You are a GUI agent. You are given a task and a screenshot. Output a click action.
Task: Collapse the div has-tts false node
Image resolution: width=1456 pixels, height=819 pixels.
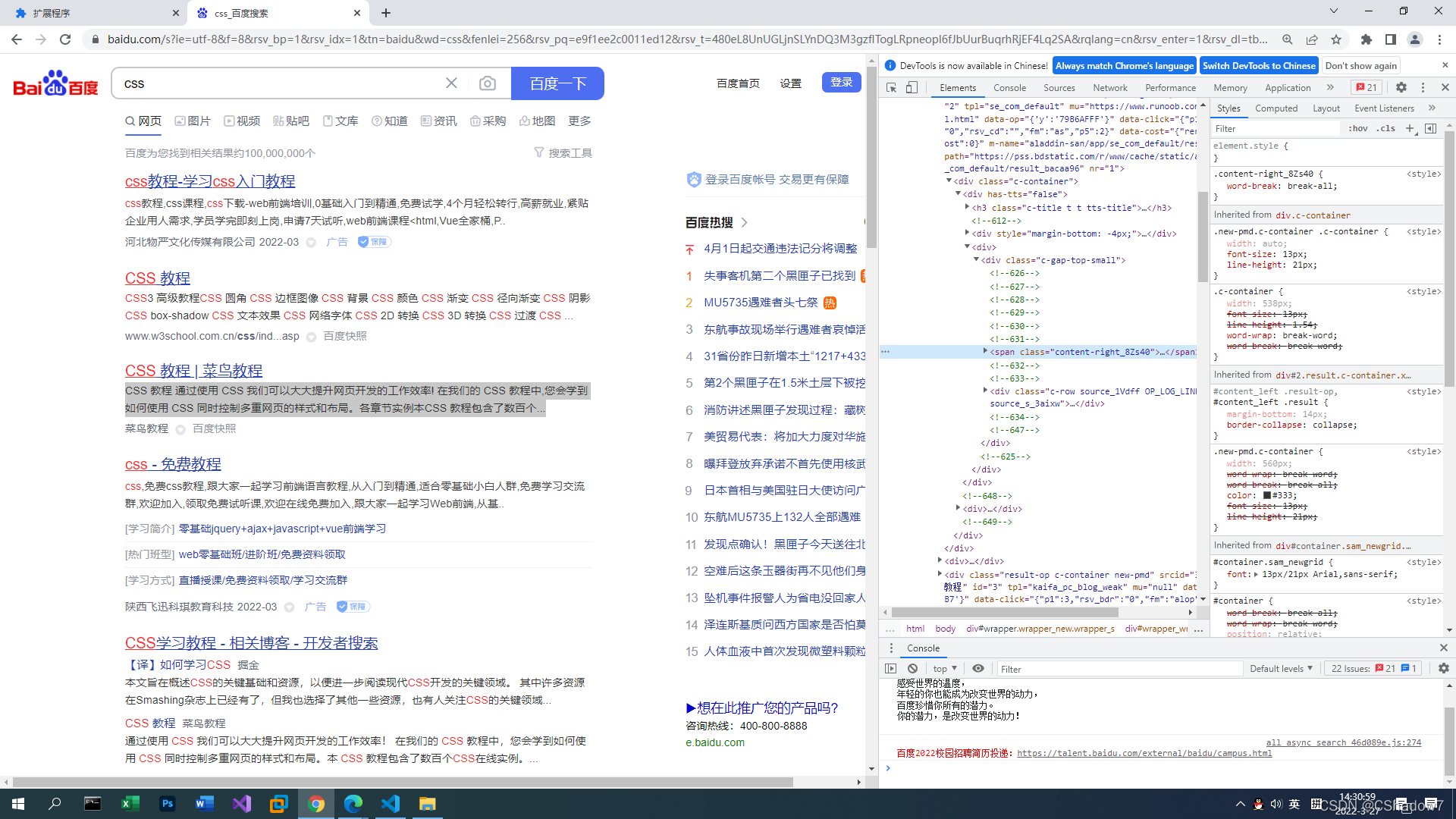point(958,194)
